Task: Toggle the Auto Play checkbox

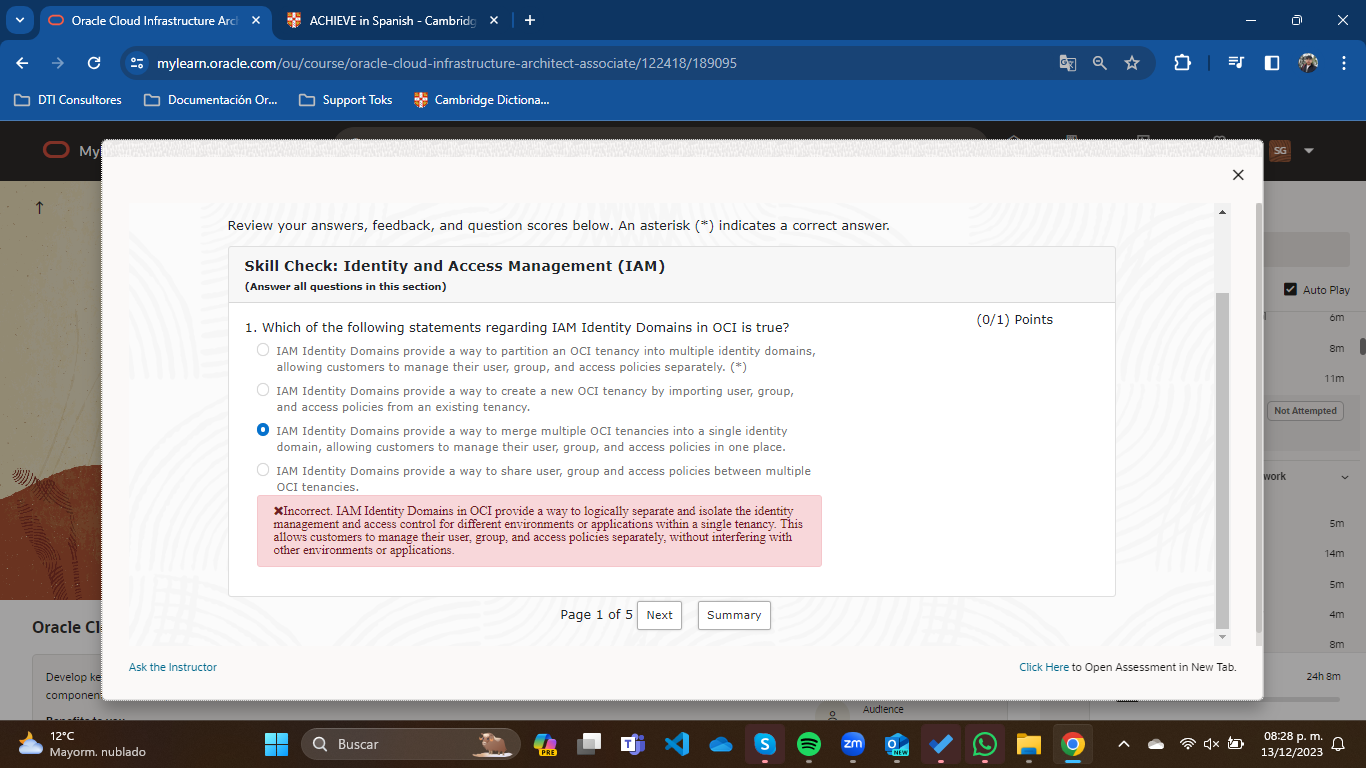Action: (1290, 289)
